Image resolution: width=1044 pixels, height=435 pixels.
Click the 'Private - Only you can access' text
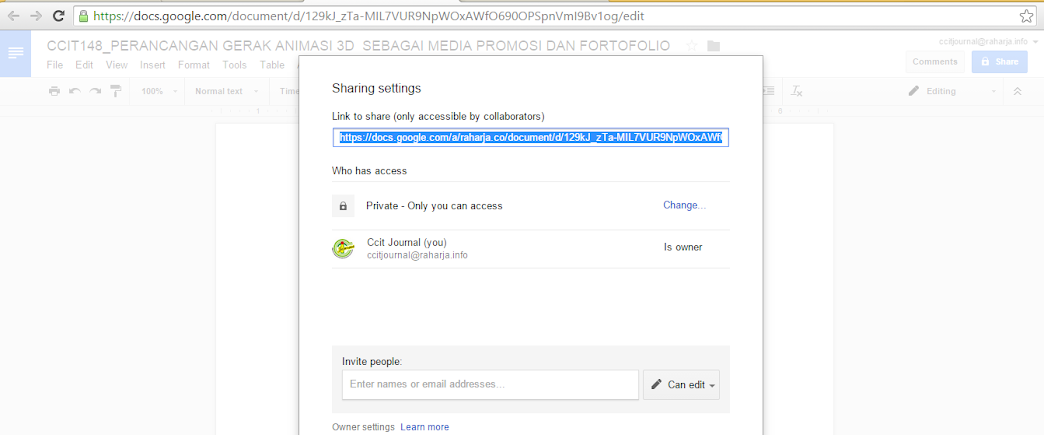coord(434,206)
